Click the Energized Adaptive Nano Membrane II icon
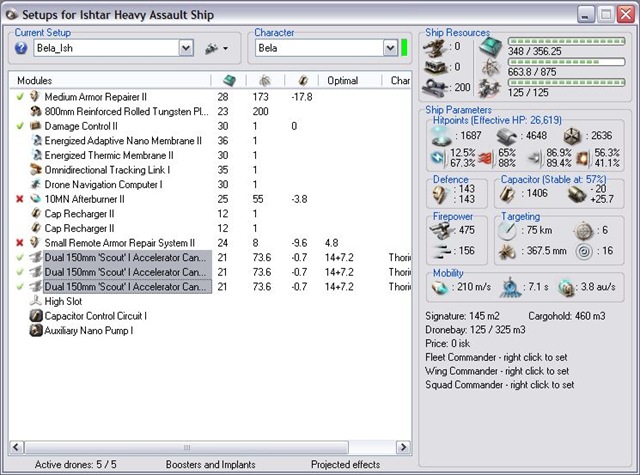The width and height of the screenshot is (640, 475). pyautogui.click(x=37, y=141)
